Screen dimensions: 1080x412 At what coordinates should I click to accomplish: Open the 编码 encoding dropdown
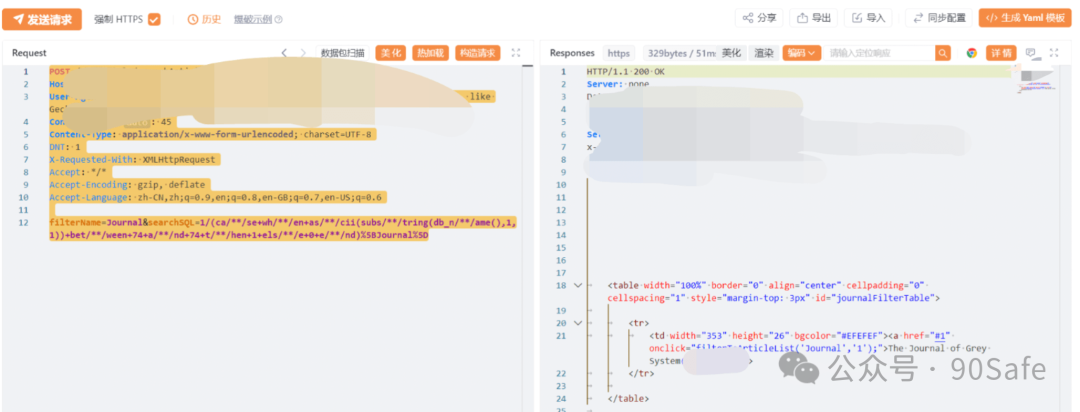click(801, 53)
